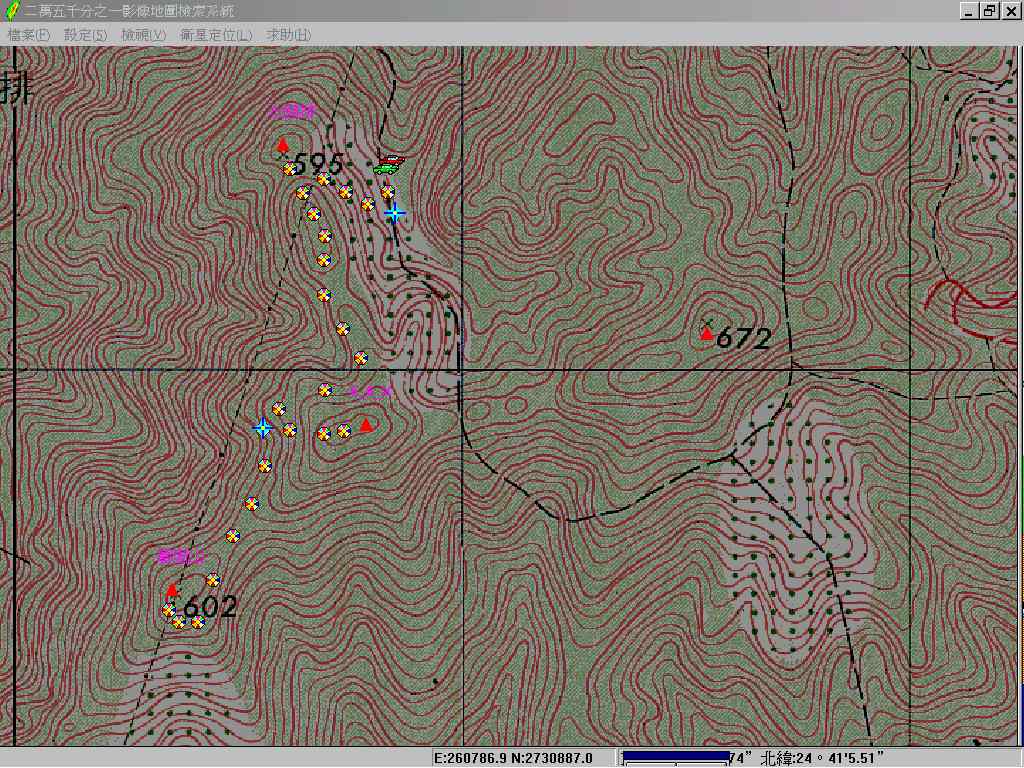Click the blue progress bar in status bar
1024x768 pixels.
tap(675, 758)
